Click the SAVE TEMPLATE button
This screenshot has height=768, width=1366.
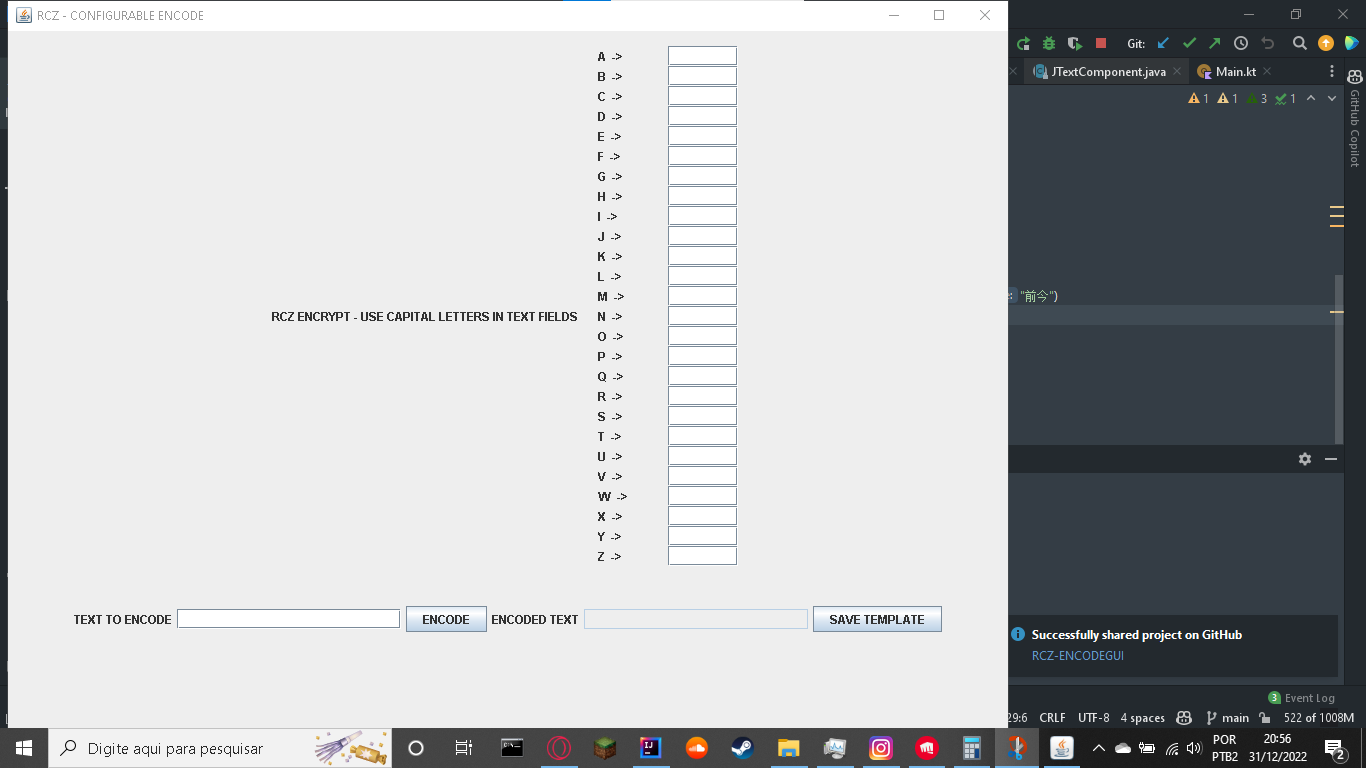[x=877, y=619]
